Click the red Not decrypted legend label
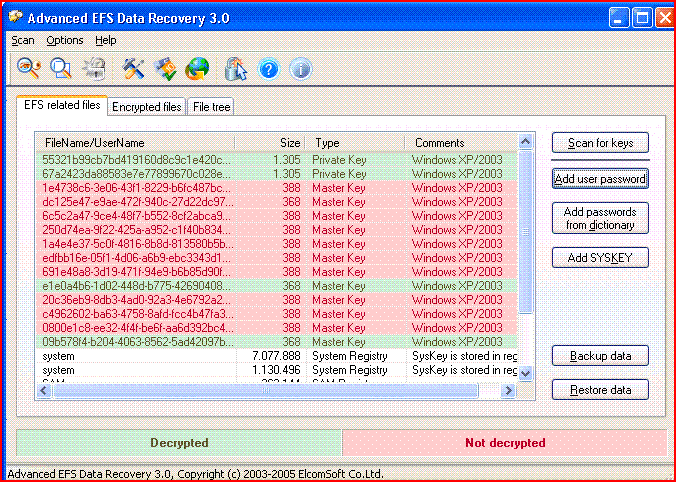This screenshot has width=676, height=482. pyautogui.click(x=505, y=443)
